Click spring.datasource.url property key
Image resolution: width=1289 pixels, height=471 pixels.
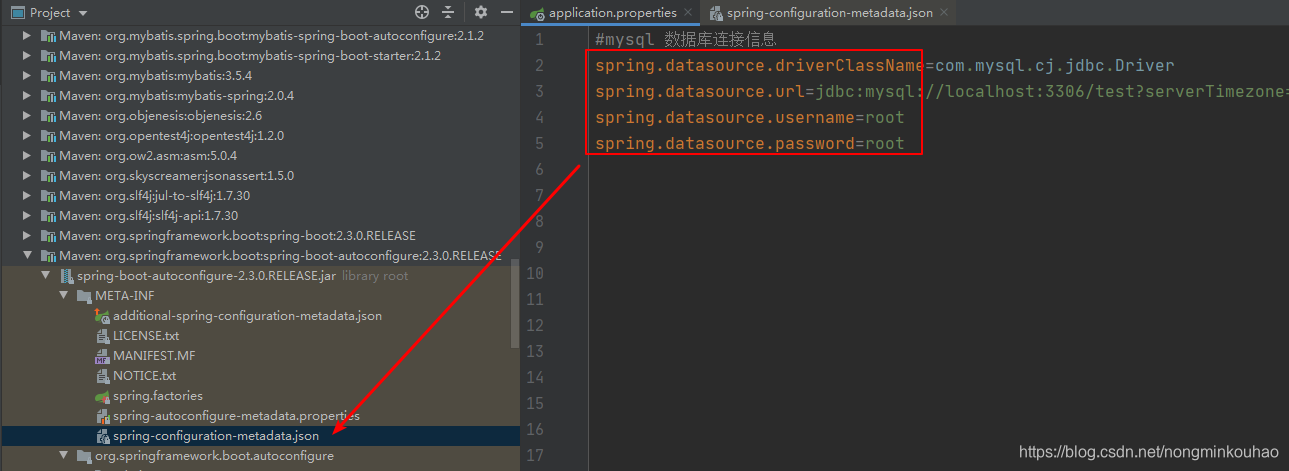pyautogui.click(x=699, y=91)
